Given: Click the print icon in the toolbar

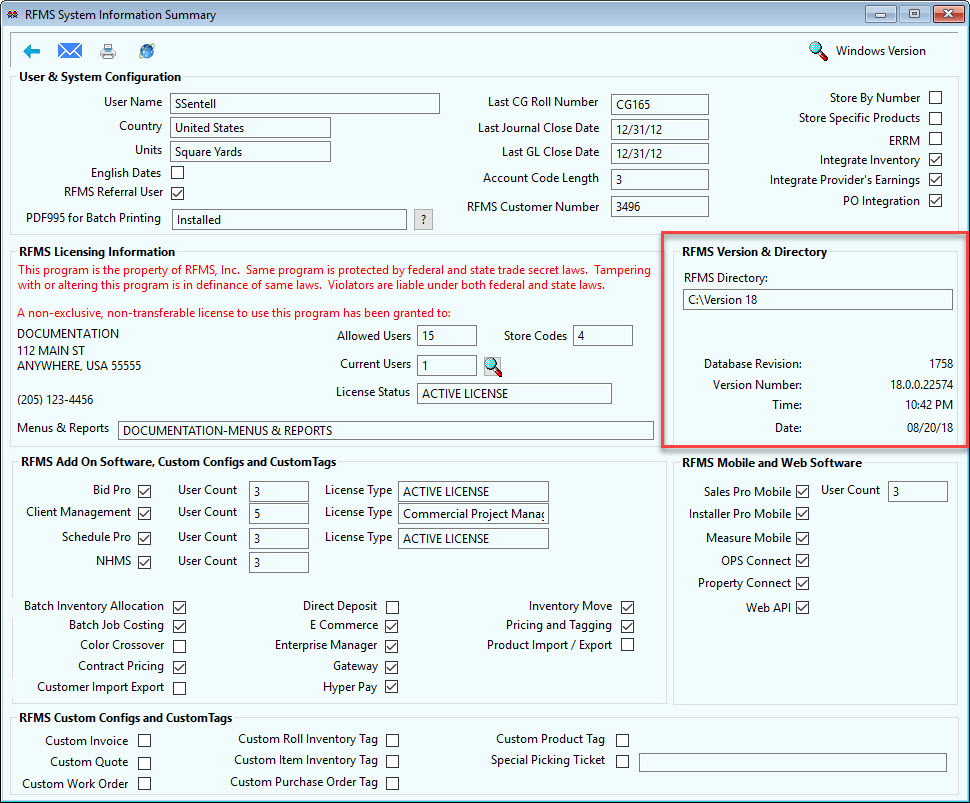Looking at the screenshot, I should click(107, 50).
